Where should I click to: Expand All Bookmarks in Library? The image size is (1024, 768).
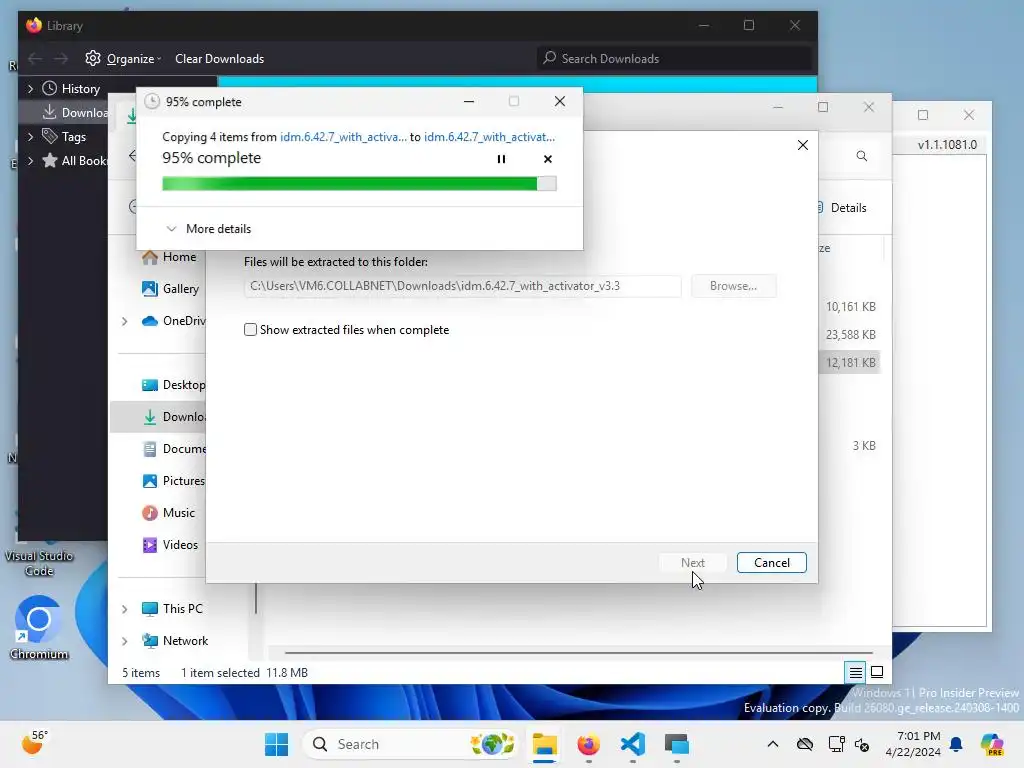(30, 161)
